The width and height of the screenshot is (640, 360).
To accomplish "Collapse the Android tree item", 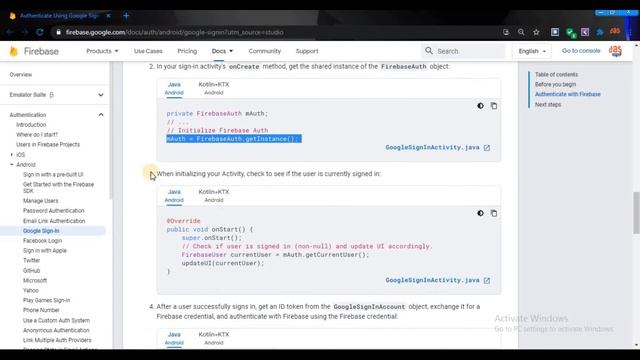I will tap(11, 164).
